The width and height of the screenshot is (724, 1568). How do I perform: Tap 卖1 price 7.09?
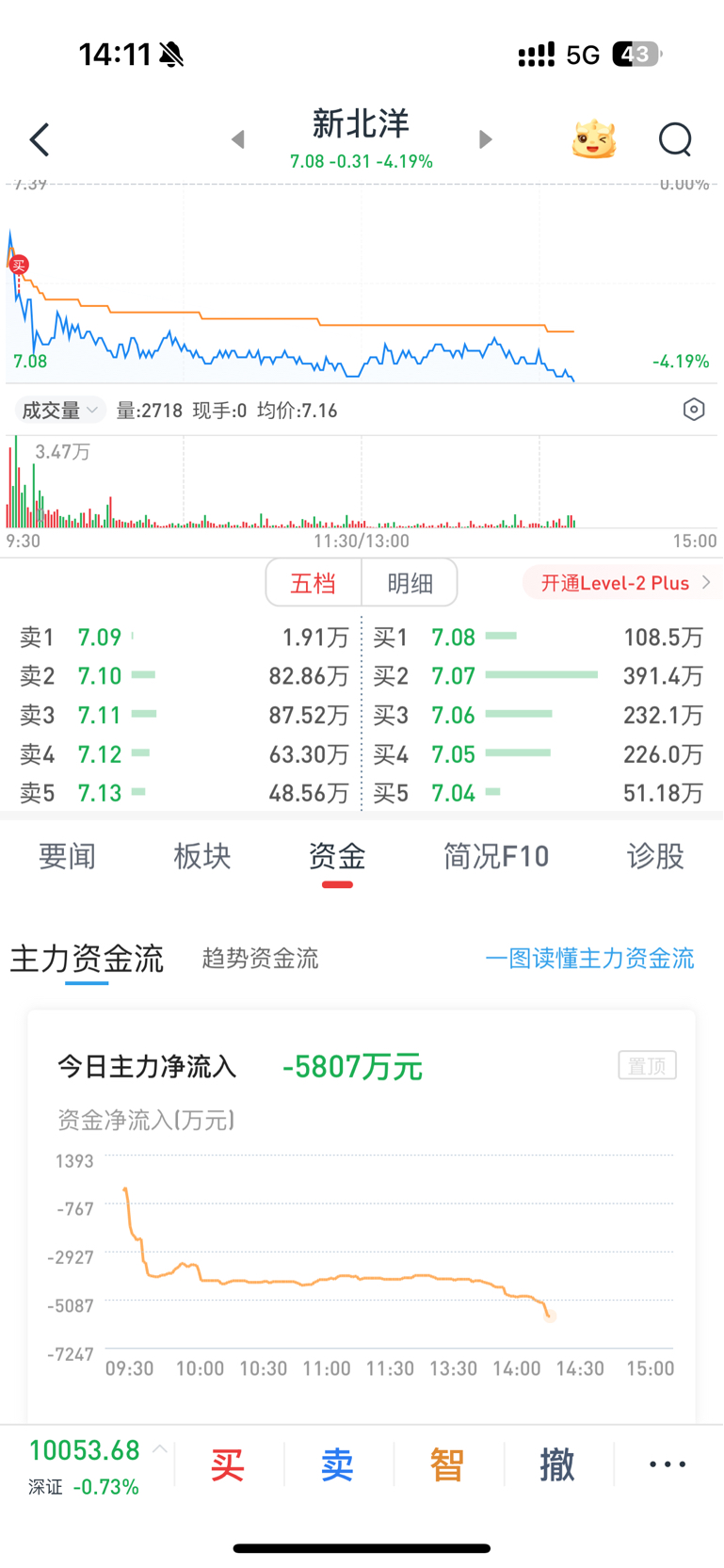tap(100, 638)
